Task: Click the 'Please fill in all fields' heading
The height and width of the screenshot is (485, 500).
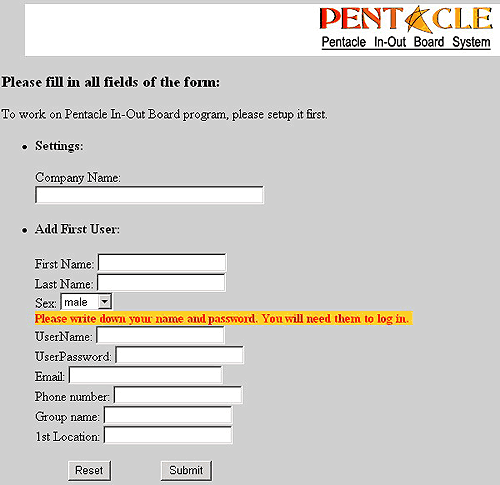Action: click(111, 82)
